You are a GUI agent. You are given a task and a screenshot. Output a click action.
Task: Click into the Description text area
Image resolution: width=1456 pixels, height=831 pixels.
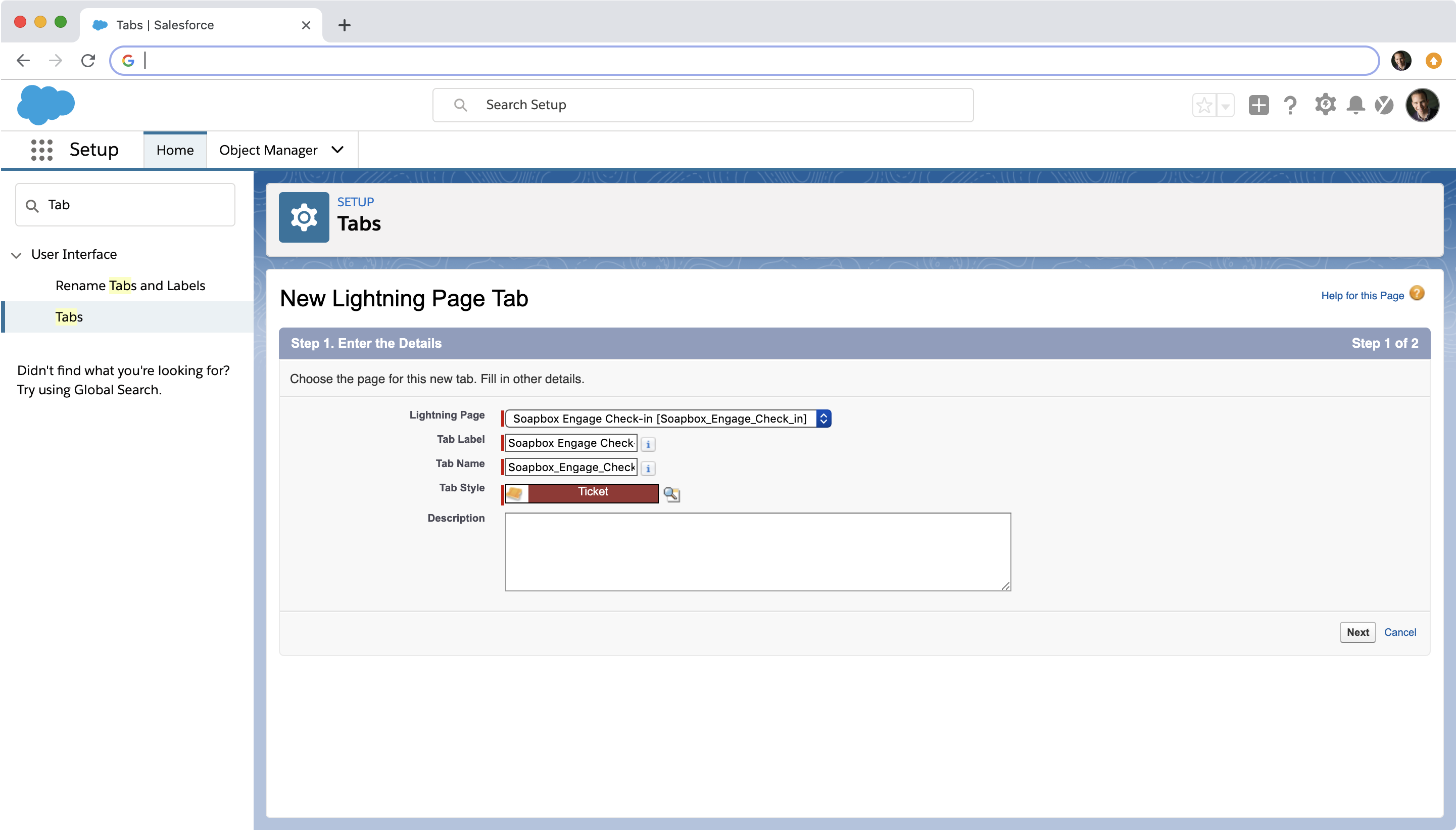point(758,552)
